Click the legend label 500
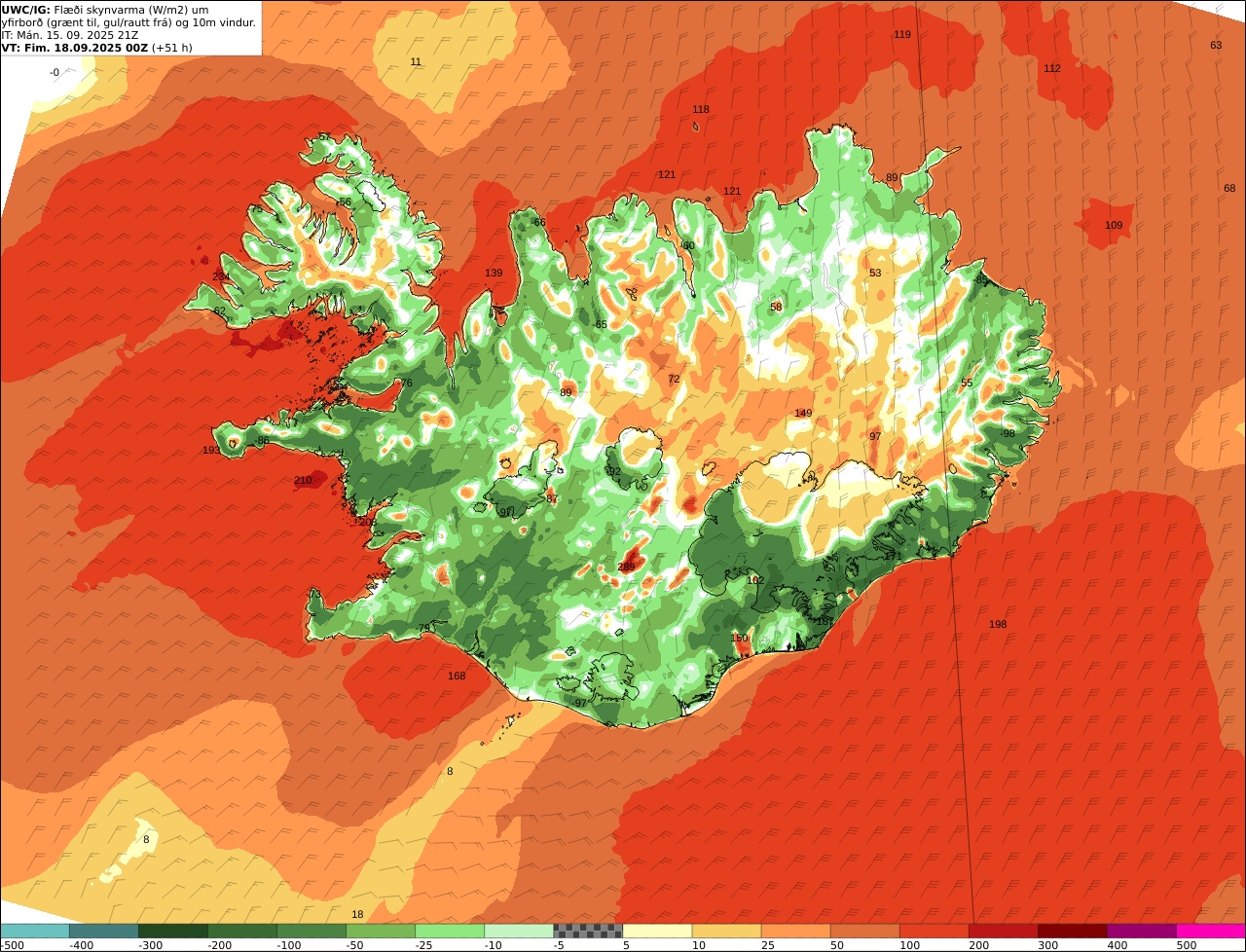Viewport: 1246px width, 952px height. pos(1187,944)
